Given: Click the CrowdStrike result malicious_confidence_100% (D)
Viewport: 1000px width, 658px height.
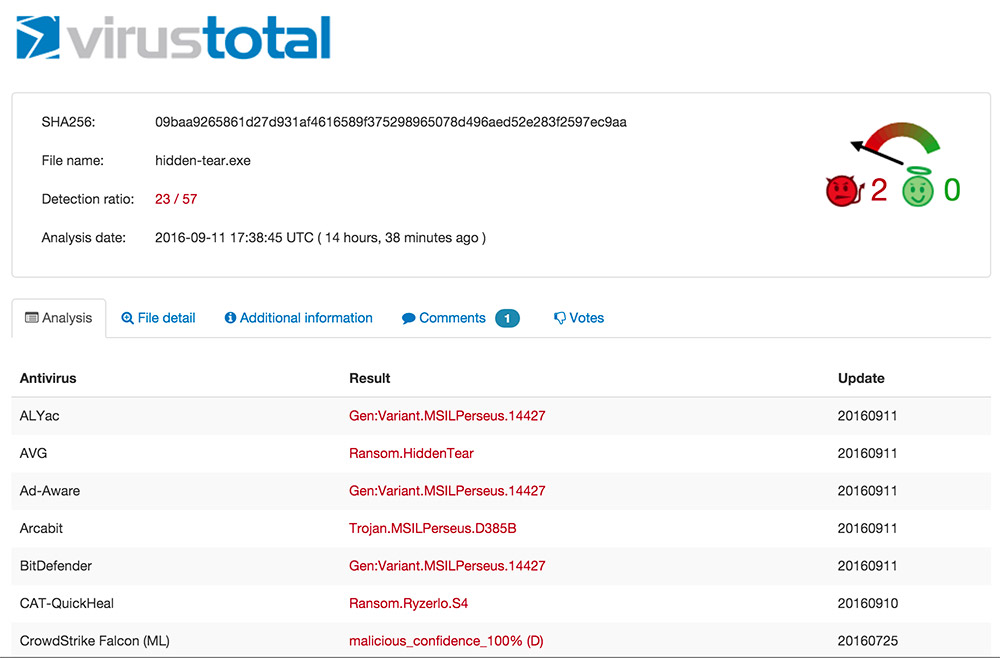Looking at the screenshot, I should coord(446,641).
